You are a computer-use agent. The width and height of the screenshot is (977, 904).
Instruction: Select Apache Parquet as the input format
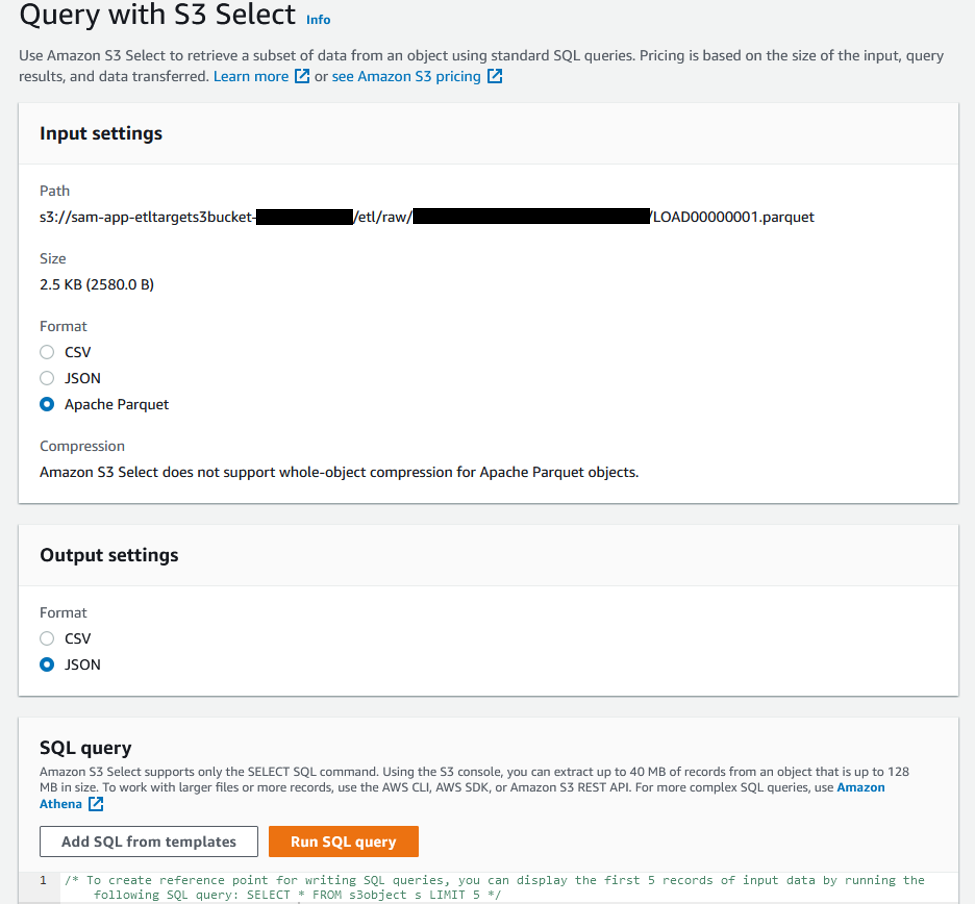pos(47,405)
